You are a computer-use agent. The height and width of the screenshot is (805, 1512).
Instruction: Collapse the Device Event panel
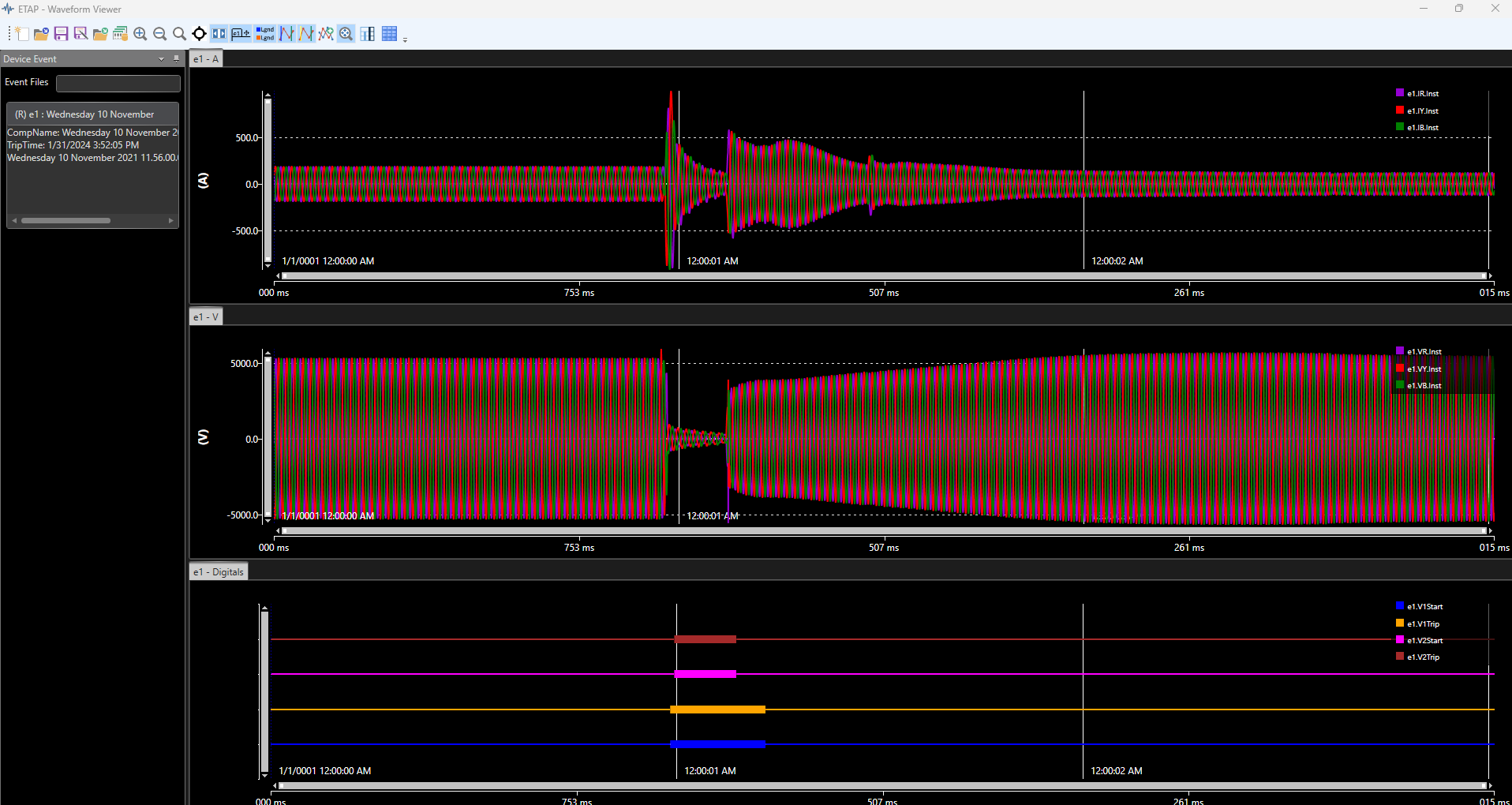161,58
